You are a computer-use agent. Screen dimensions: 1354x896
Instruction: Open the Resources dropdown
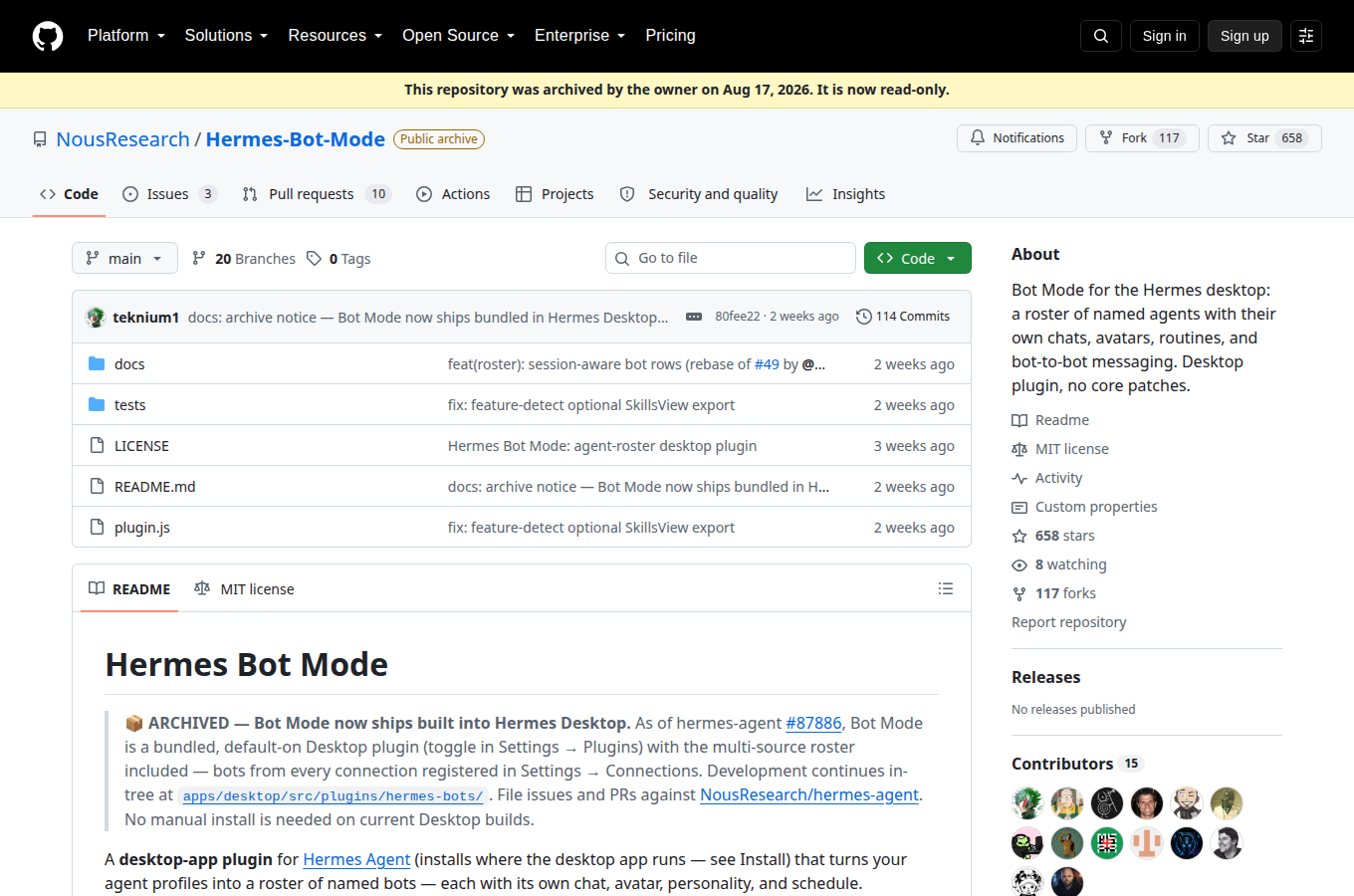click(336, 36)
